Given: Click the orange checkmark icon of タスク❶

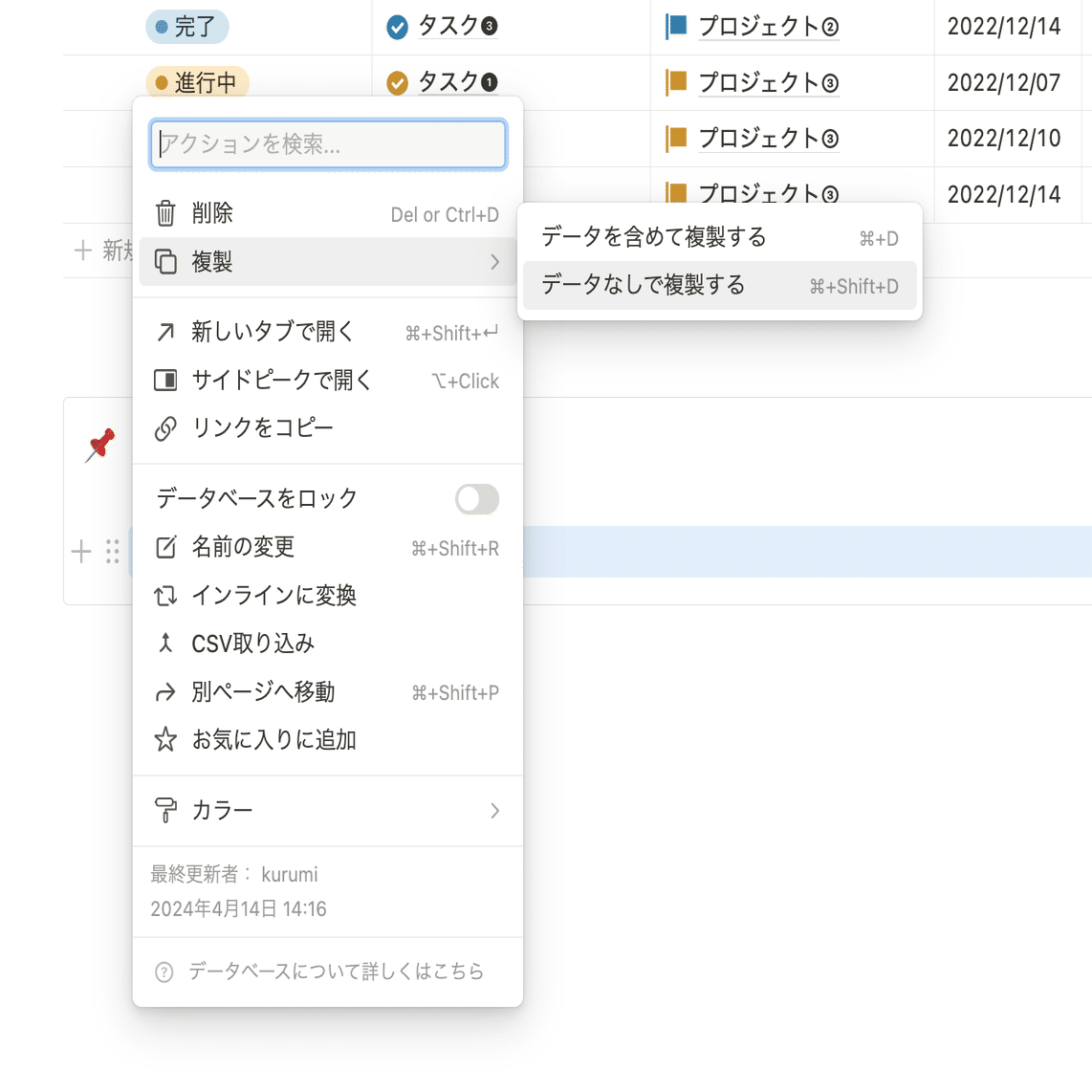Looking at the screenshot, I should (x=397, y=83).
